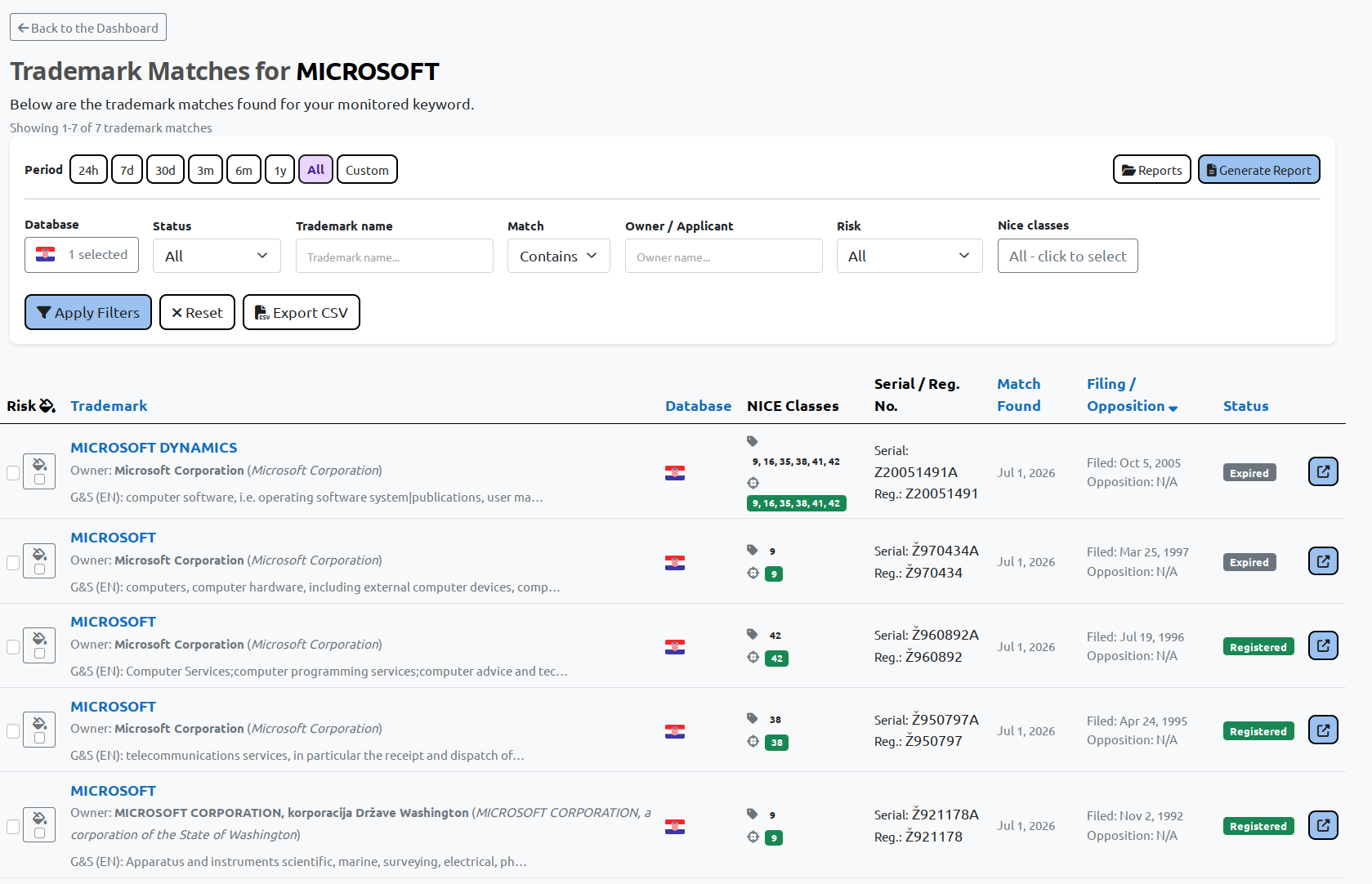Select the 6m period tab
Viewport: 1372px width, 884px height.
click(244, 170)
